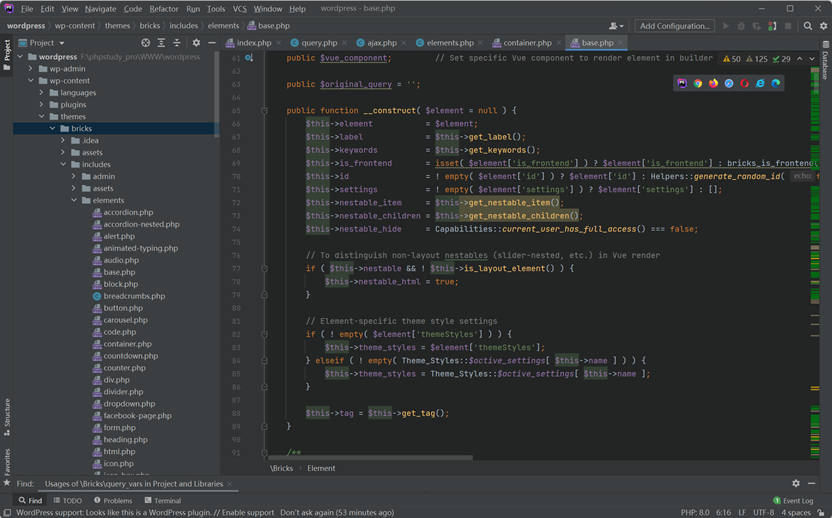Open file in Chrome browser icon
832x518 pixels.
(698, 83)
